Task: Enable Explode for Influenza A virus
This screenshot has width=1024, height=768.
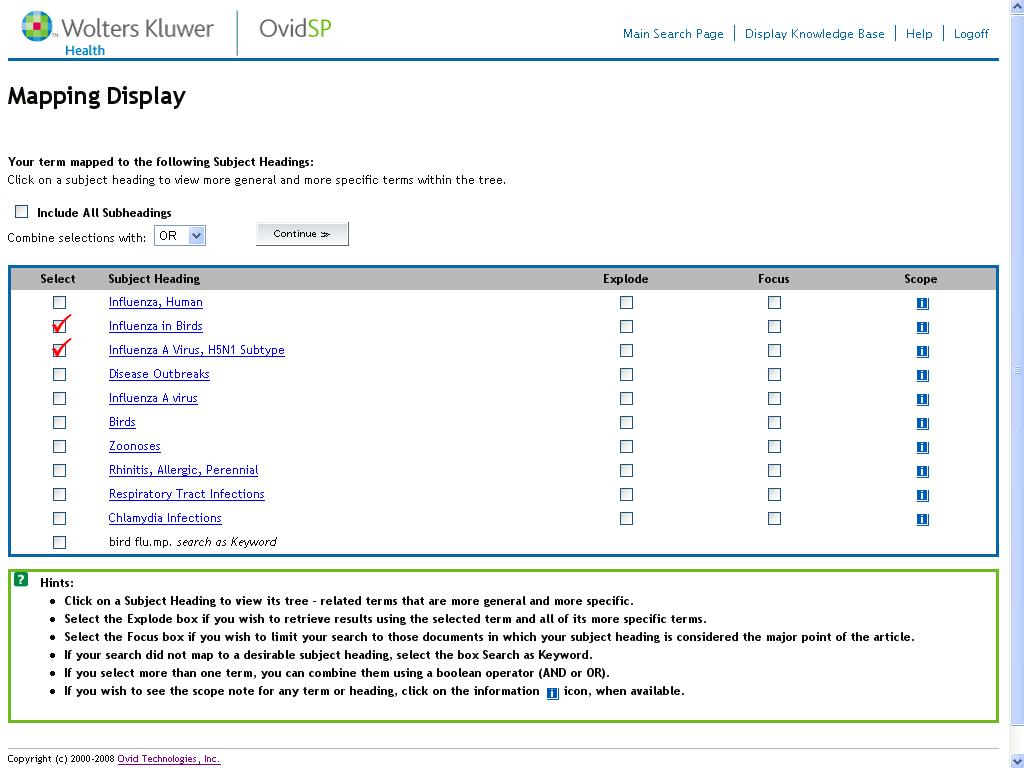Action: click(x=626, y=398)
